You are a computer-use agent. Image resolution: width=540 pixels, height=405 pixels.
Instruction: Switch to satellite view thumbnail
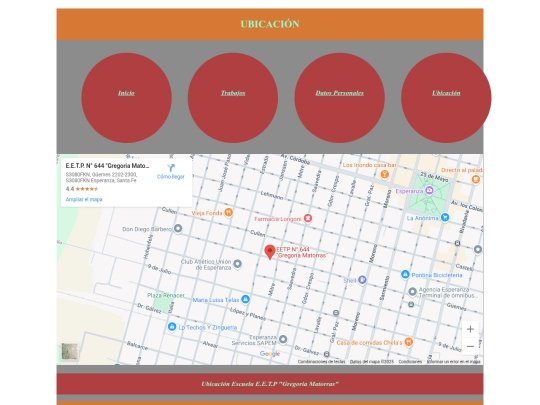pyautogui.click(x=70, y=351)
